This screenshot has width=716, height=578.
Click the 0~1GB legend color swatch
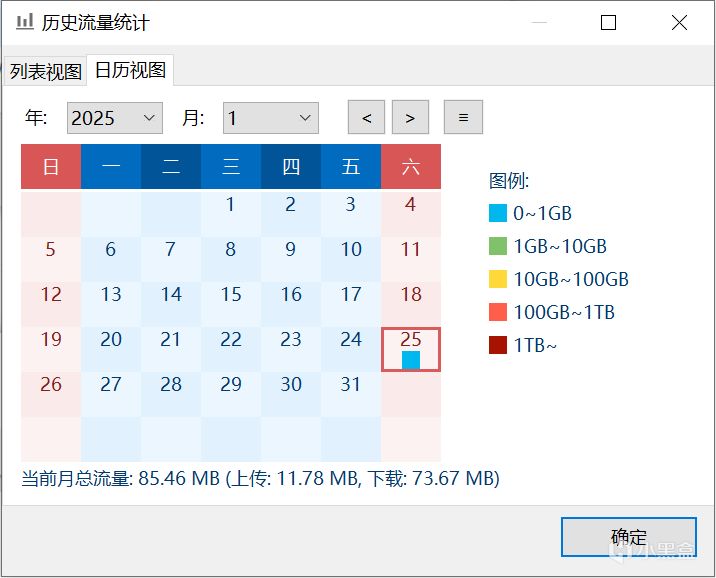[x=498, y=213]
